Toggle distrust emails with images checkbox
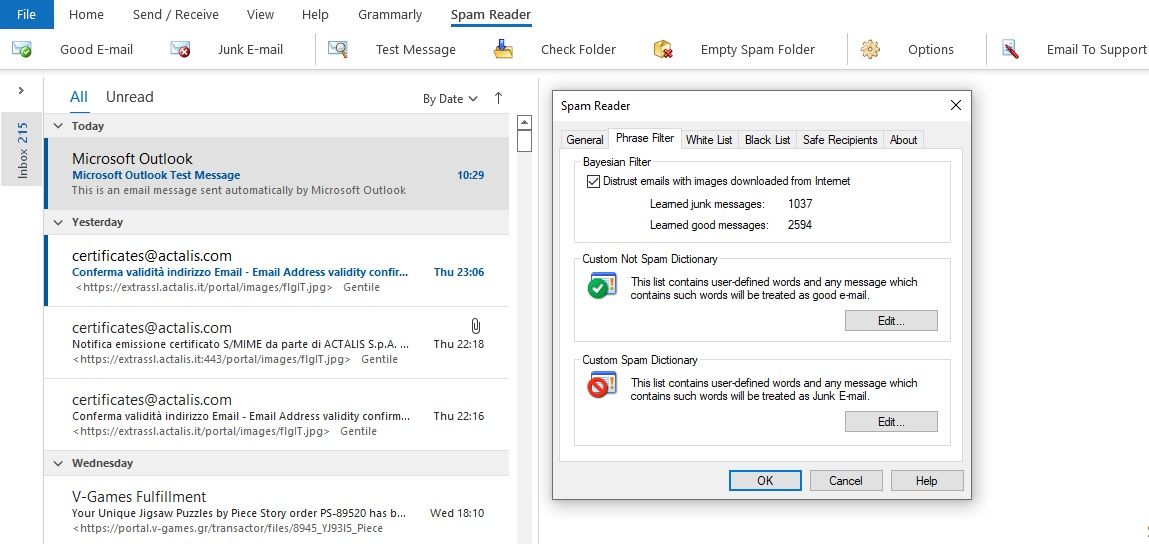The width and height of the screenshot is (1149, 544). 593,181
